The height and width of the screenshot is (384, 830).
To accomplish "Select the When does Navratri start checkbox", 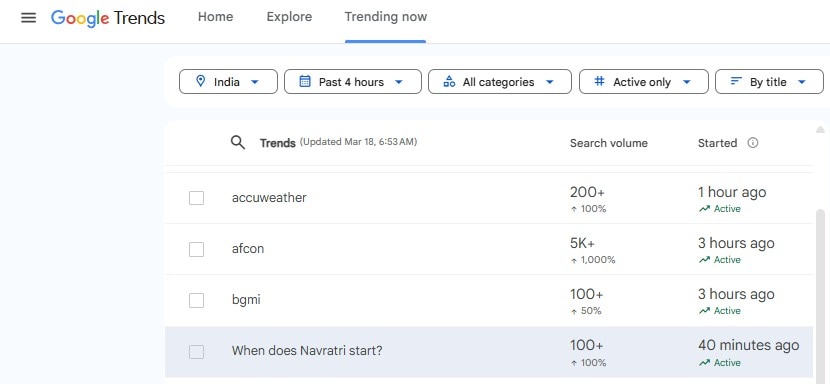I will 196,351.
